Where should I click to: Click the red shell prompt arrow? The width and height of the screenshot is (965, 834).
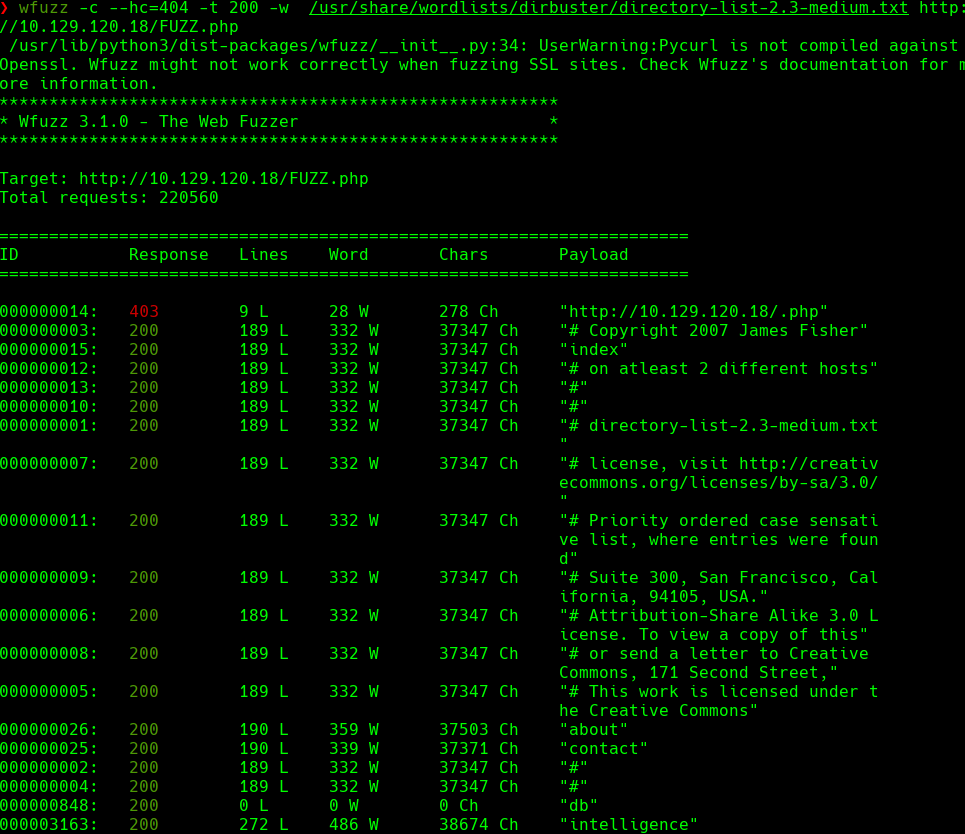click(x=7, y=9)
